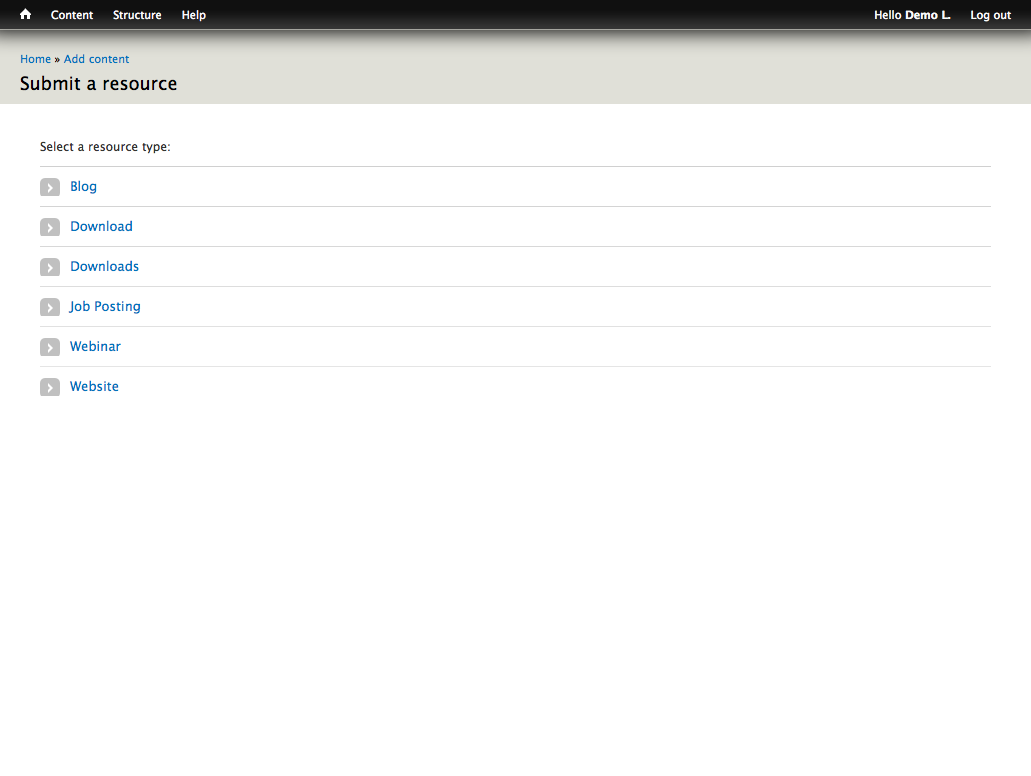Choose the Downloads resource type link
The image size is (1031, 776).
pyautogui.click(x=104, y=267)
